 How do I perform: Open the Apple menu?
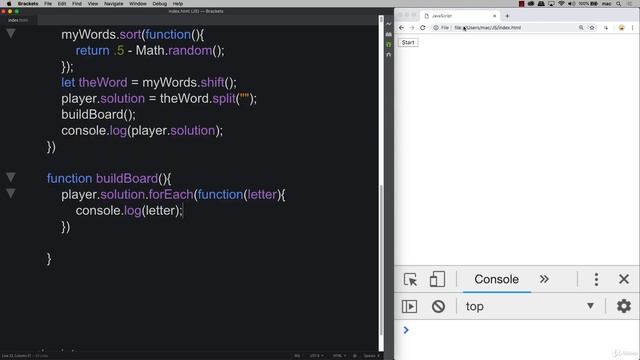tap(9, 3)
